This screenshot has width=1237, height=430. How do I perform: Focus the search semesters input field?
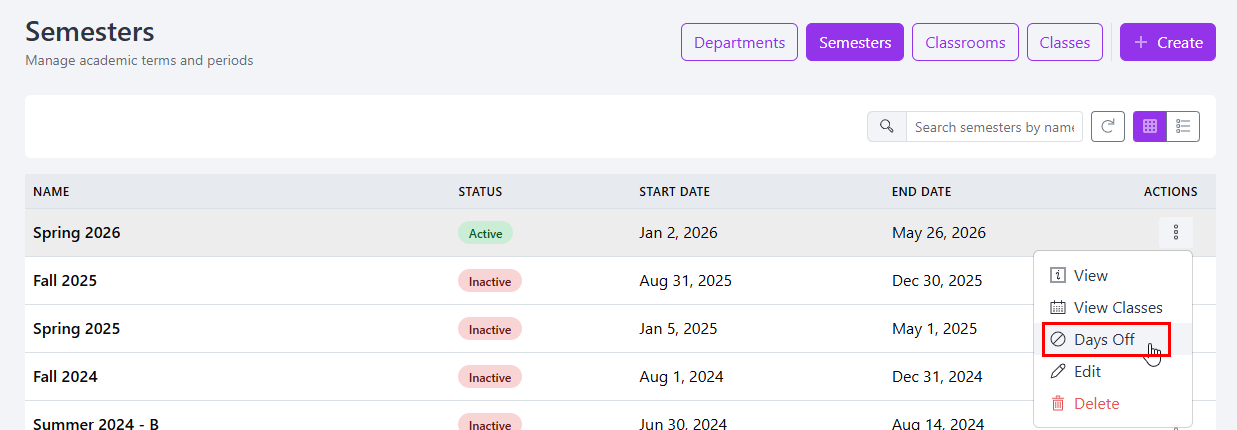(993, 127)
